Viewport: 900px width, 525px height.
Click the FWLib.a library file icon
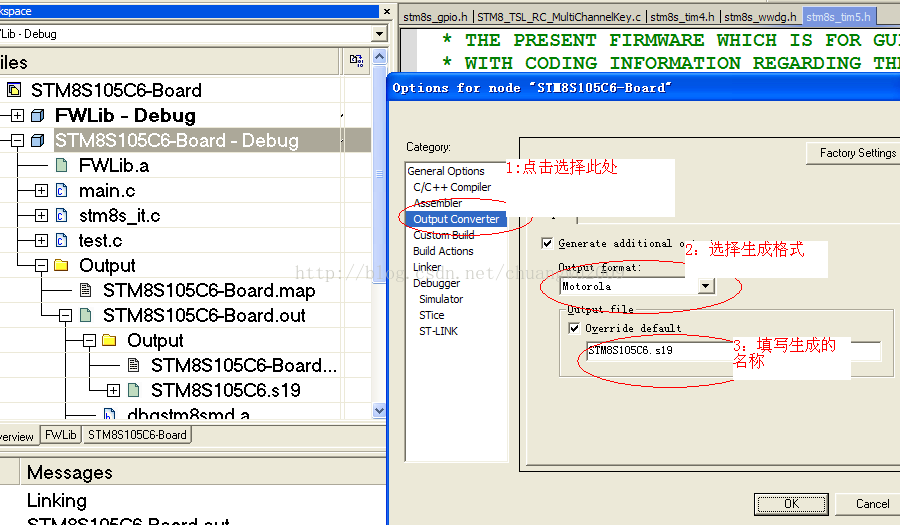click(x=61, y=165)
